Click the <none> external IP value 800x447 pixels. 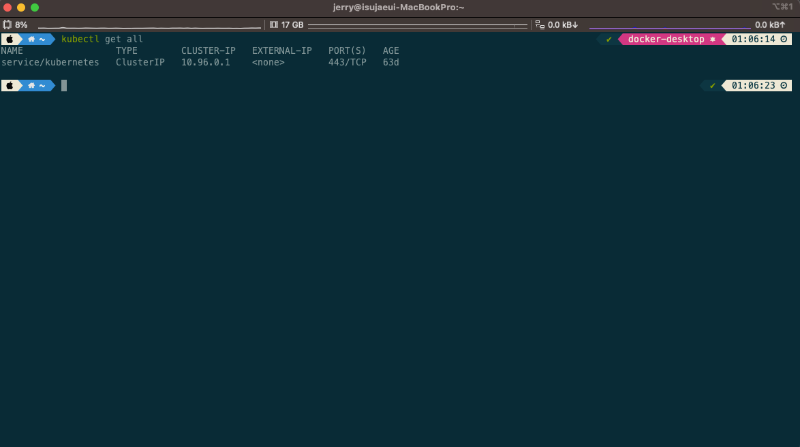268,62
